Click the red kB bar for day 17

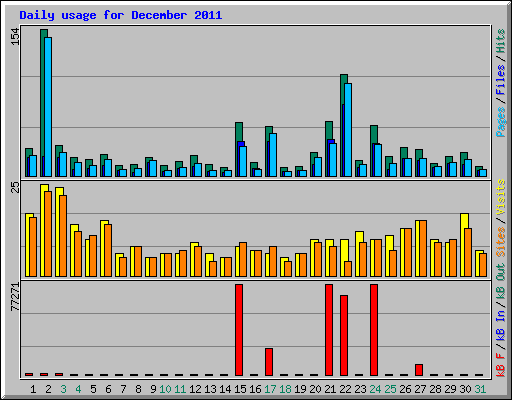[x=269, y=362]
